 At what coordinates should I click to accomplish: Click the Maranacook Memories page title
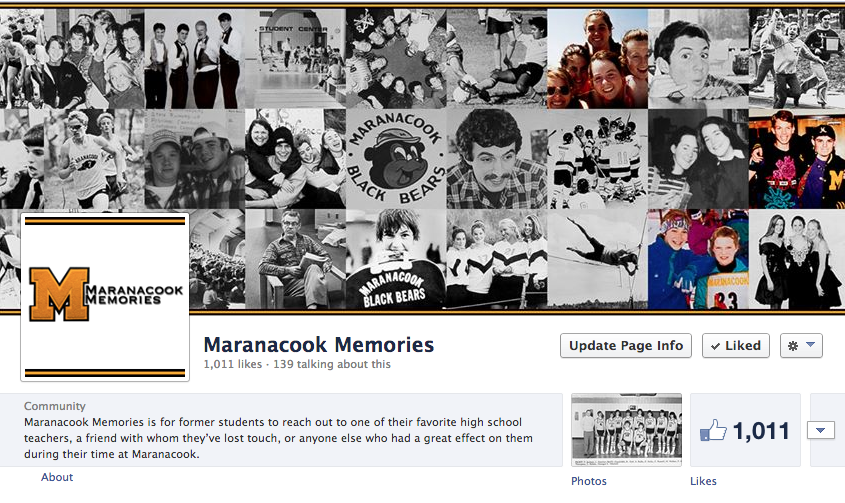click(x=318, y=344)
